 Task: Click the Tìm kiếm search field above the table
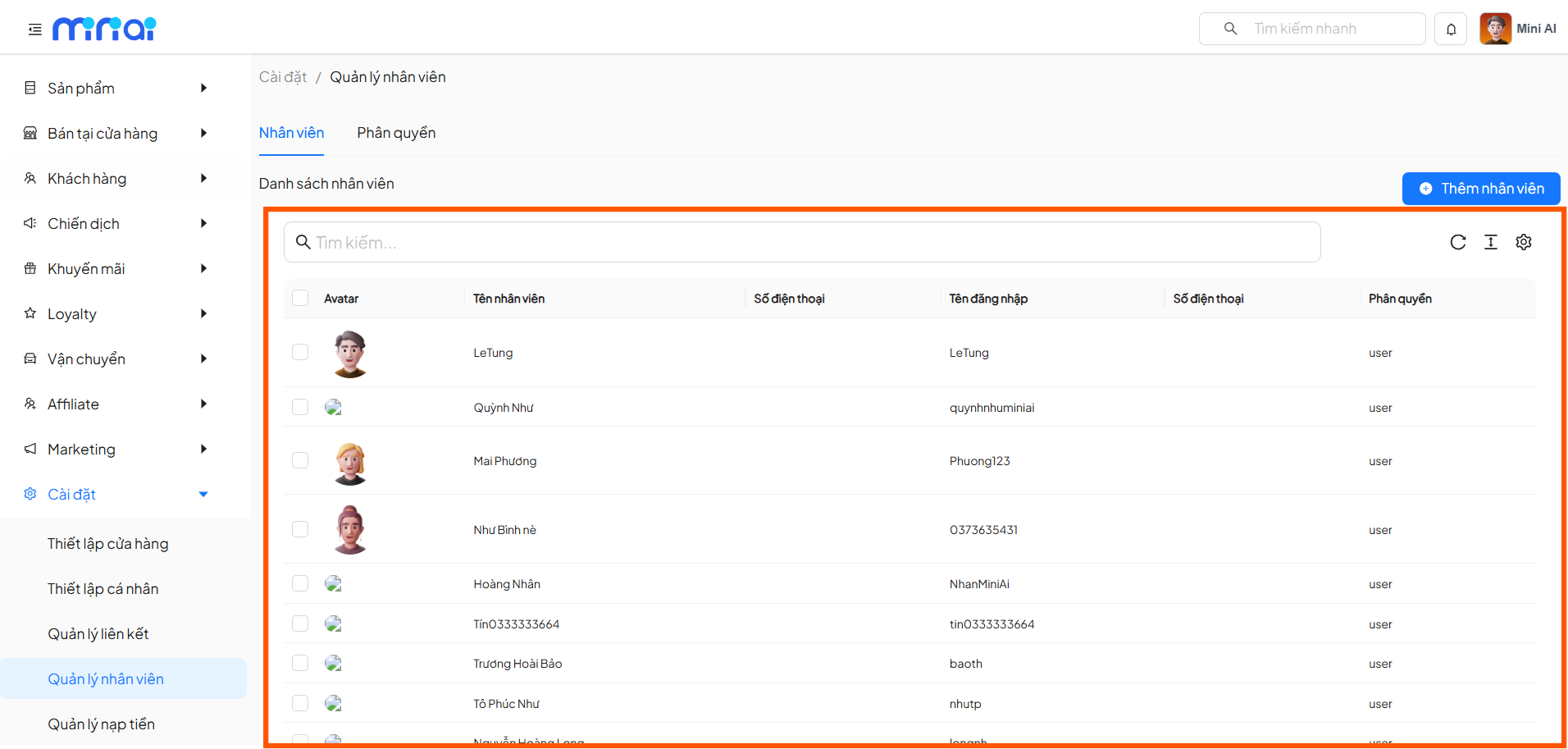pyautogui.click(x=574, y=241)
